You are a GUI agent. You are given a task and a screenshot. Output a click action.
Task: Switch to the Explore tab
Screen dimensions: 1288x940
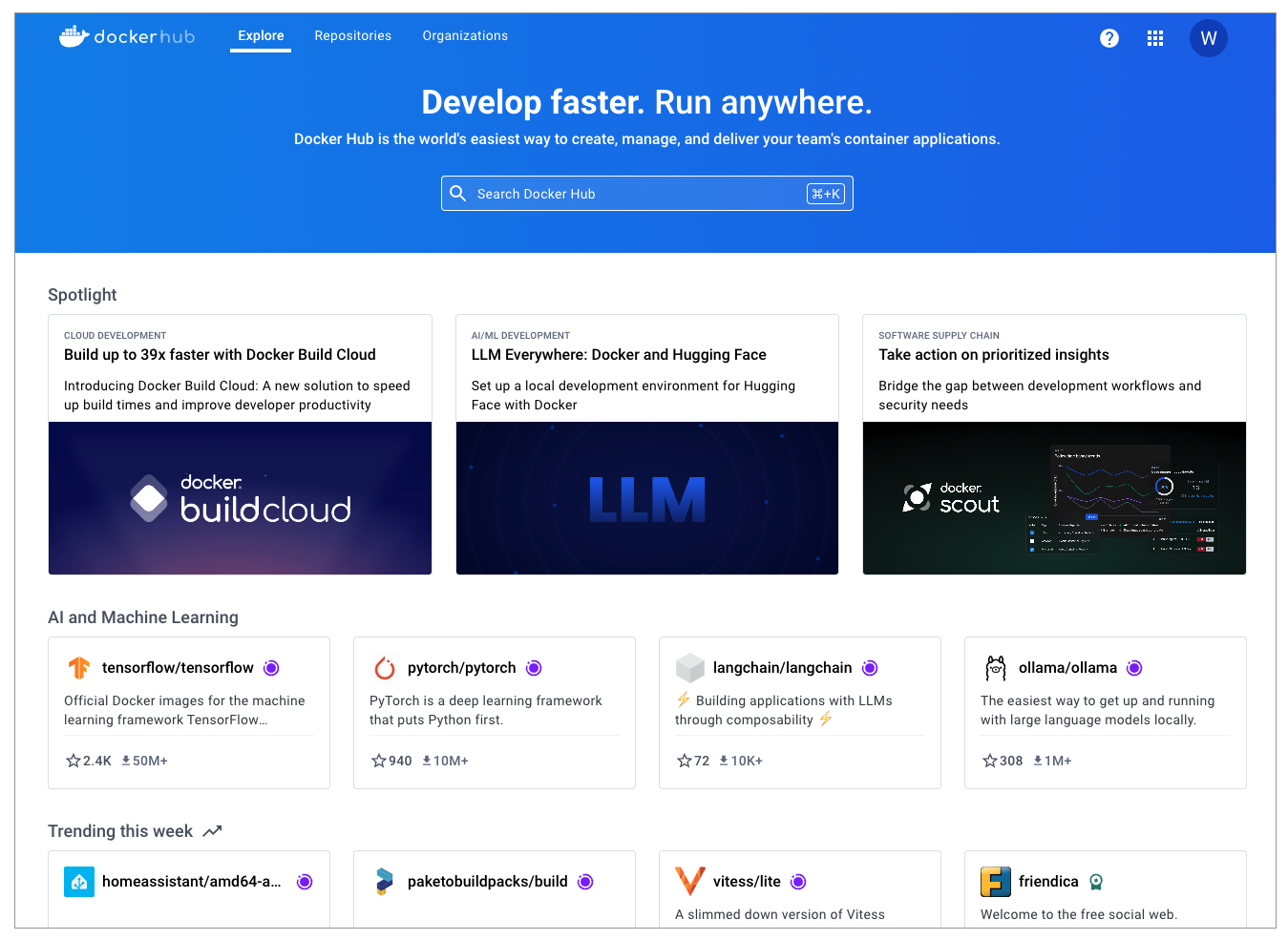point(261,36)
